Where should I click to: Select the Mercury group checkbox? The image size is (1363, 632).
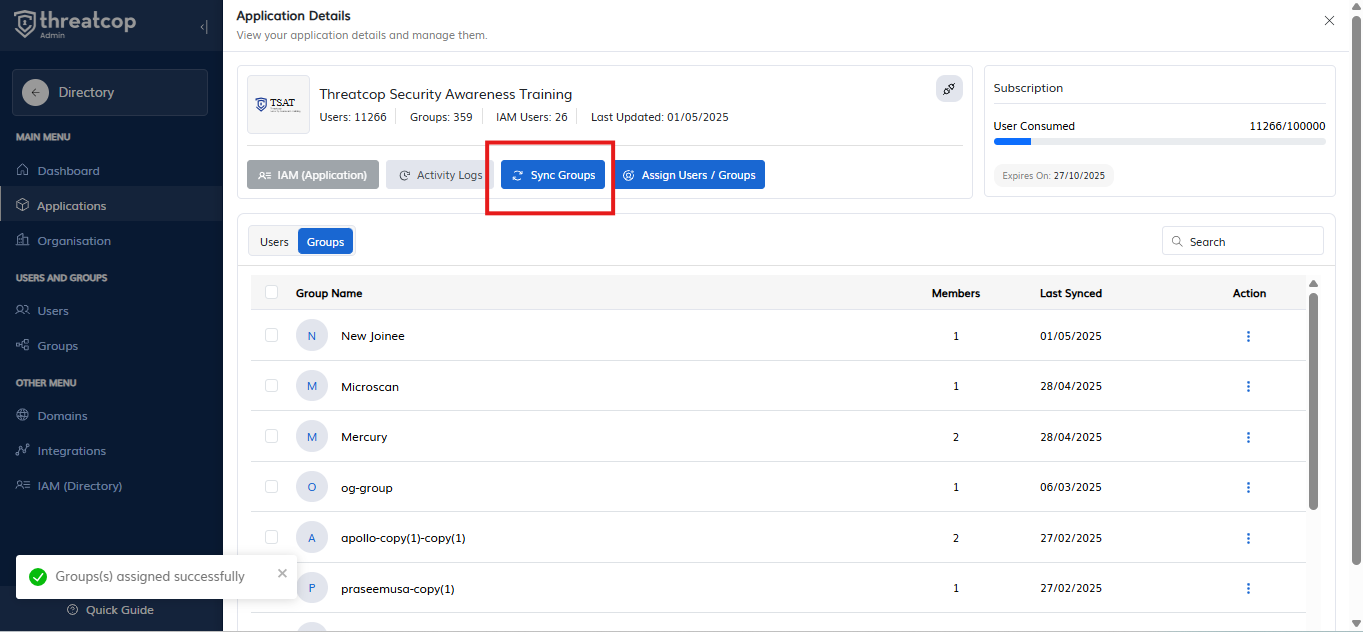pos(272,437)
